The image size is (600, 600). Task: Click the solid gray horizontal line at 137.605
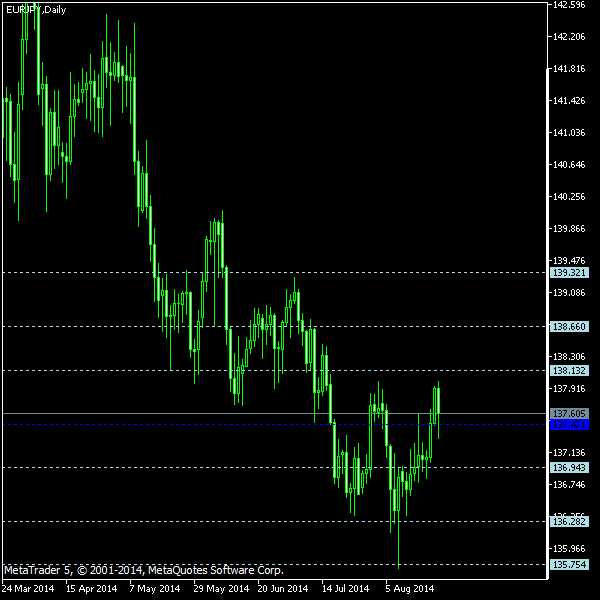pyautogui.click(x=274, y=414)
